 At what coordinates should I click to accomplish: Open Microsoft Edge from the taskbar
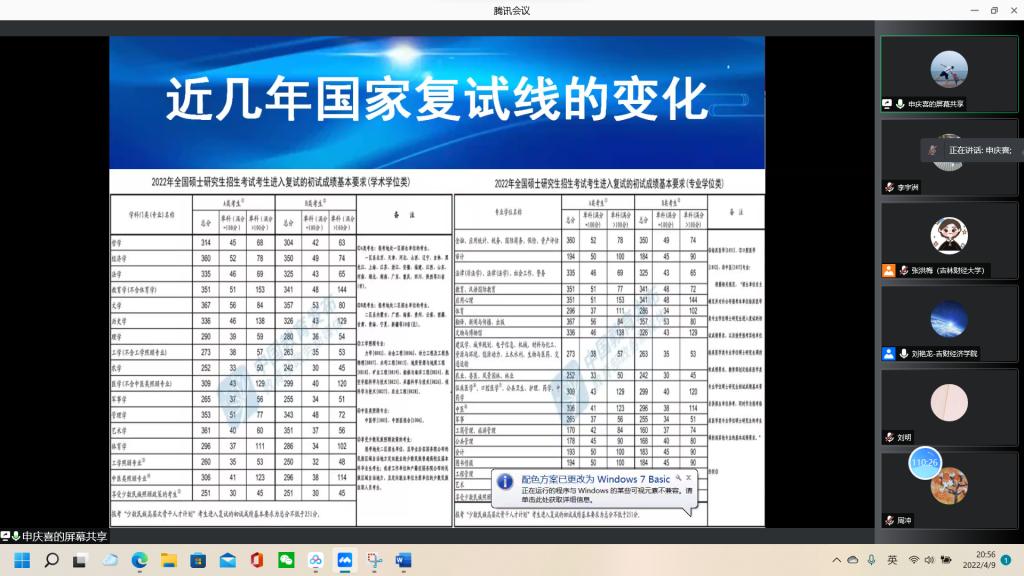point(139,560)
